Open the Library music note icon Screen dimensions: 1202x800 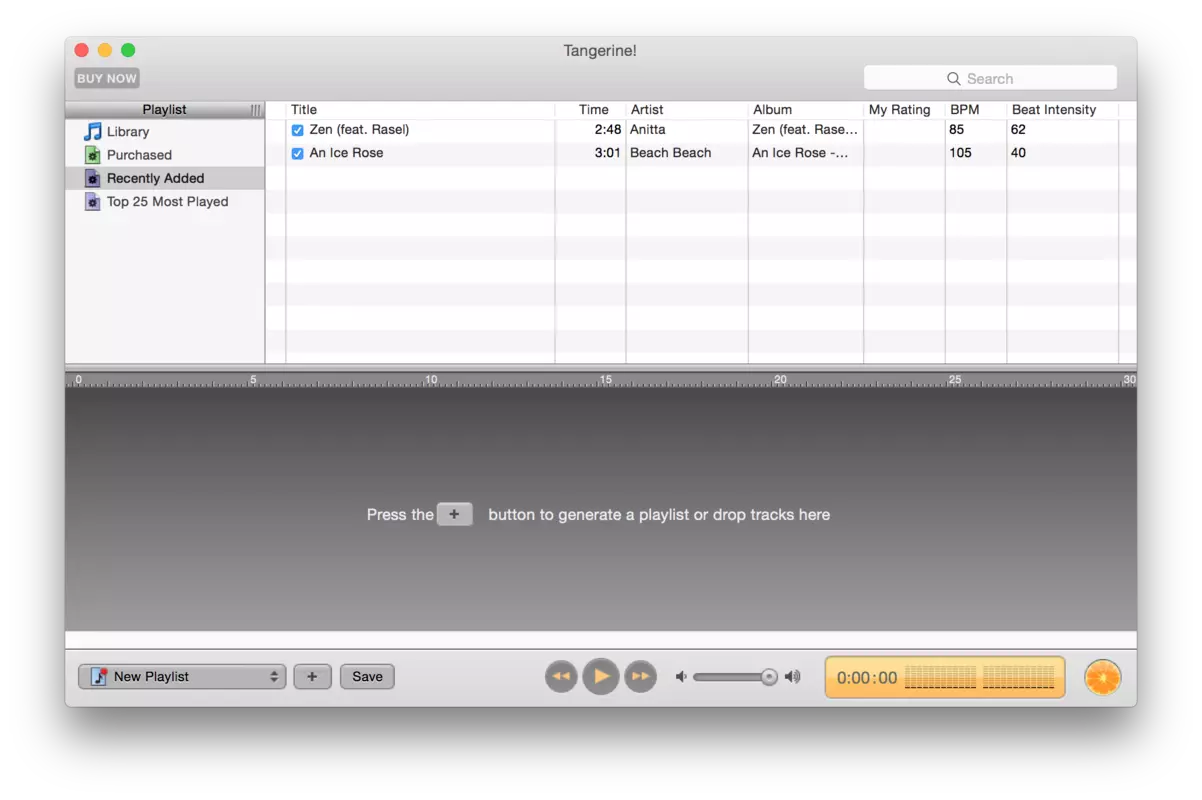(93, 131)
